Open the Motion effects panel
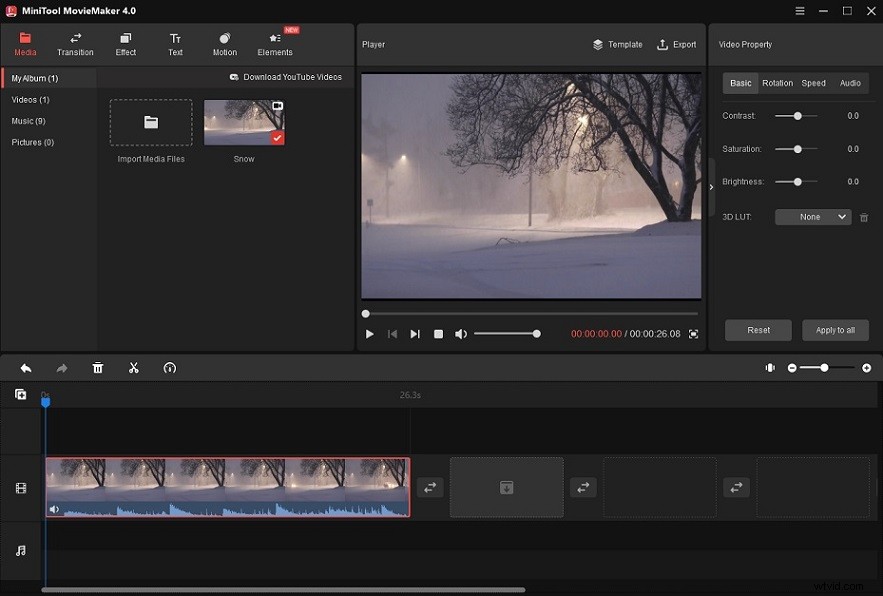This screenshot has height=596, width=883. pos(224,43)
